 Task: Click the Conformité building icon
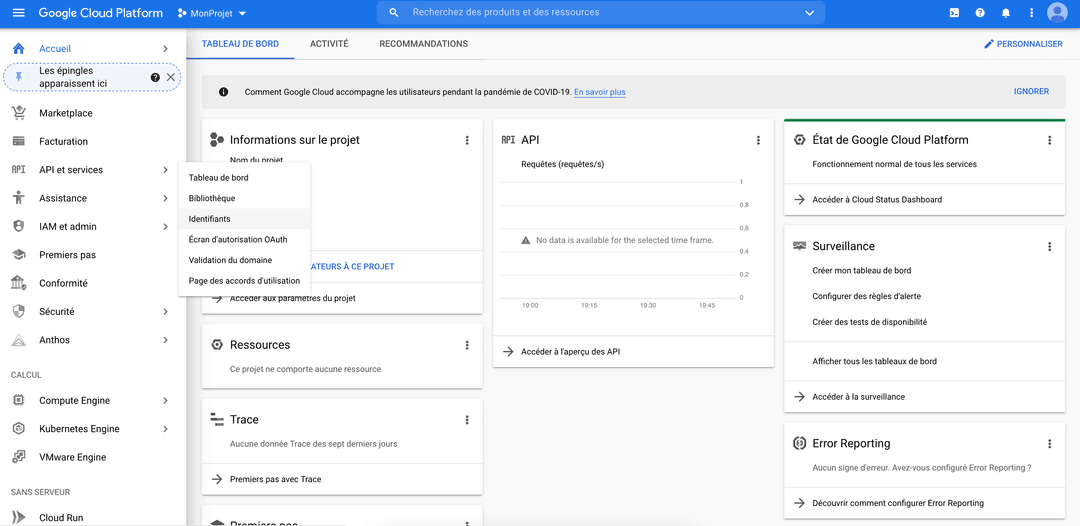click(x=19, y=283)
